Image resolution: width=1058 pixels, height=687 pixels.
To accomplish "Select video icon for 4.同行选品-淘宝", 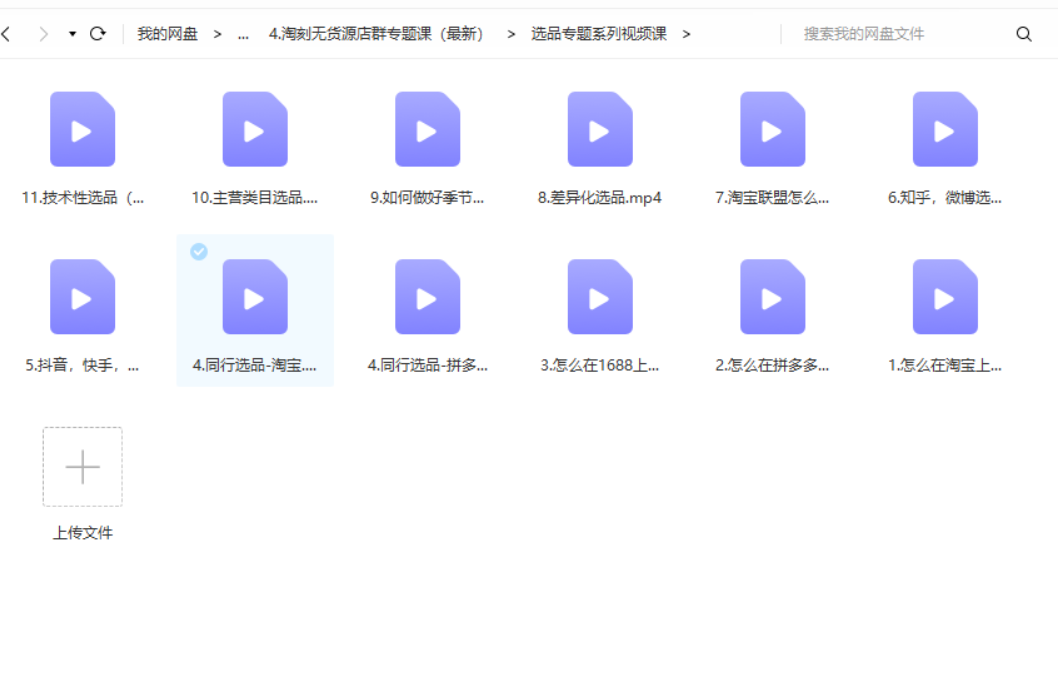I will [x=255, y=297].
